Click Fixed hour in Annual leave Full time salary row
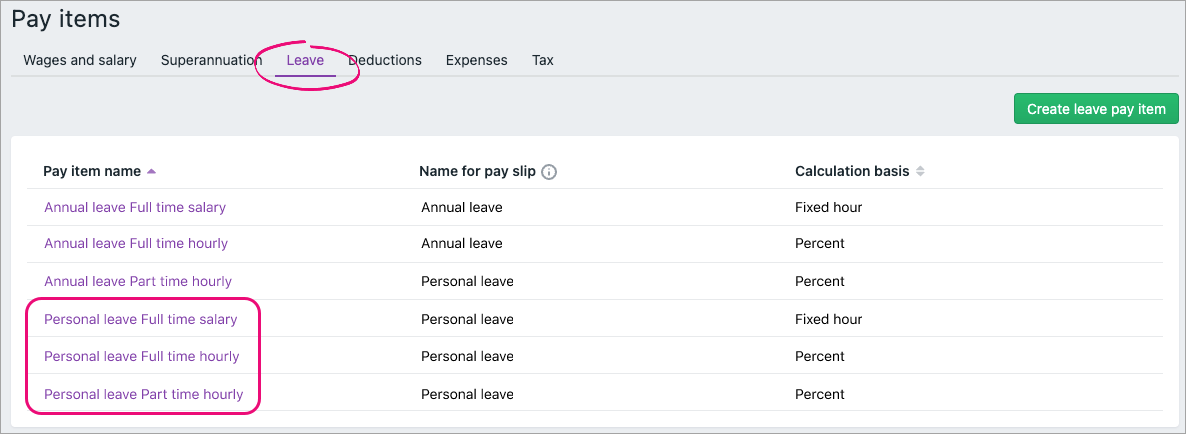This screenshot has height=434, width=1186. (828, 207)
